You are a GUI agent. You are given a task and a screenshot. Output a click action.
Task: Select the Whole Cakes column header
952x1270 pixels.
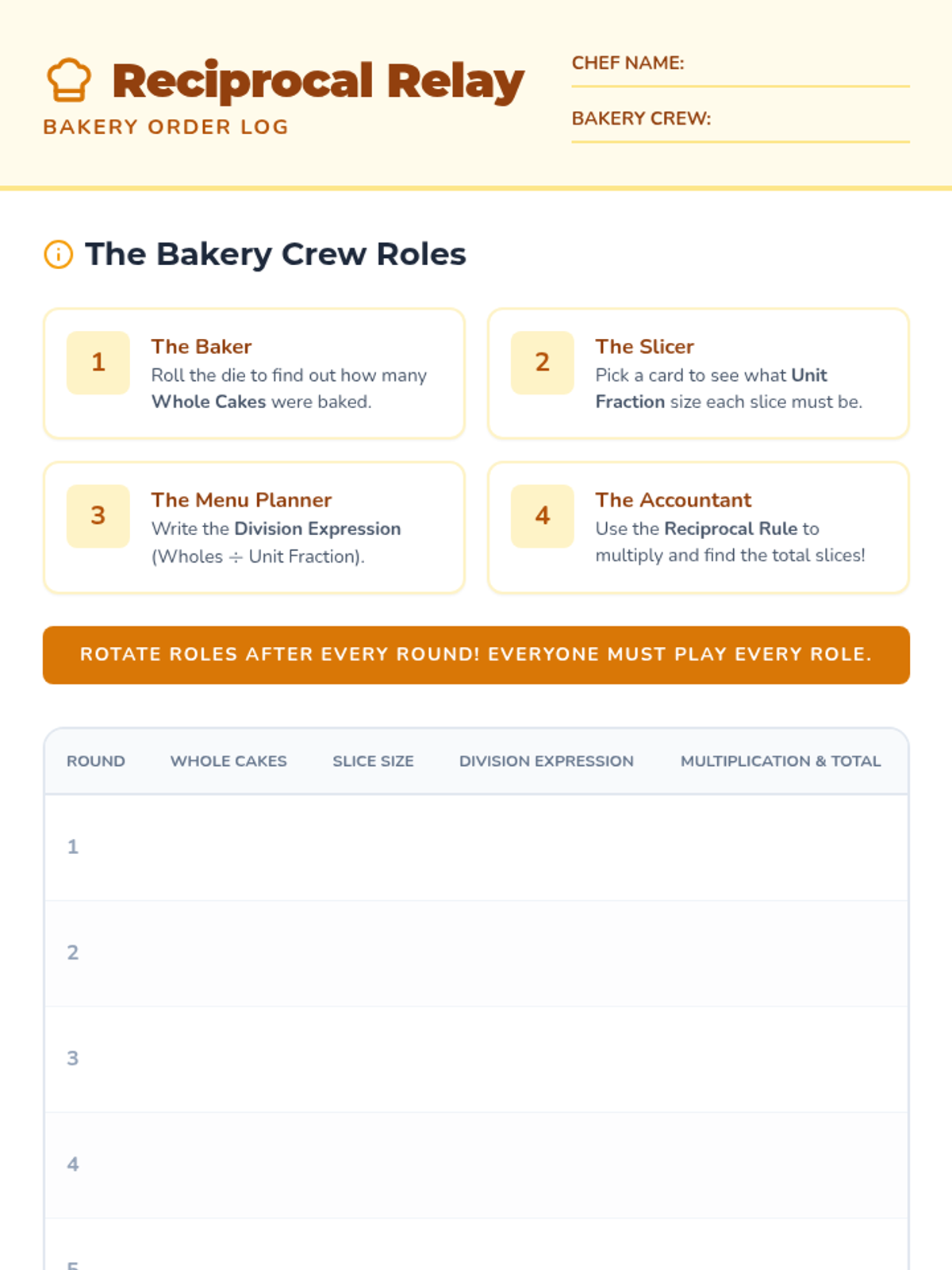228,761
